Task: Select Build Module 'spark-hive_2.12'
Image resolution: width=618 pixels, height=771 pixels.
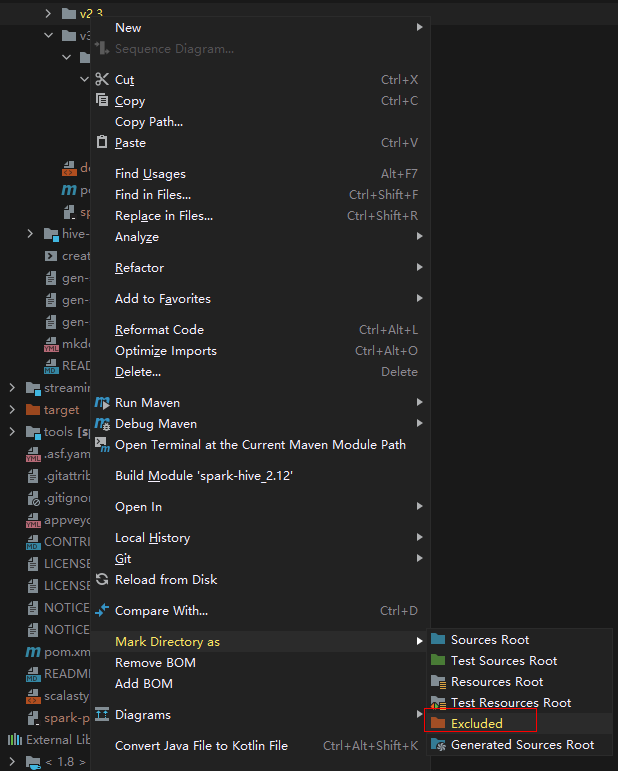Action: pos(204,476)
